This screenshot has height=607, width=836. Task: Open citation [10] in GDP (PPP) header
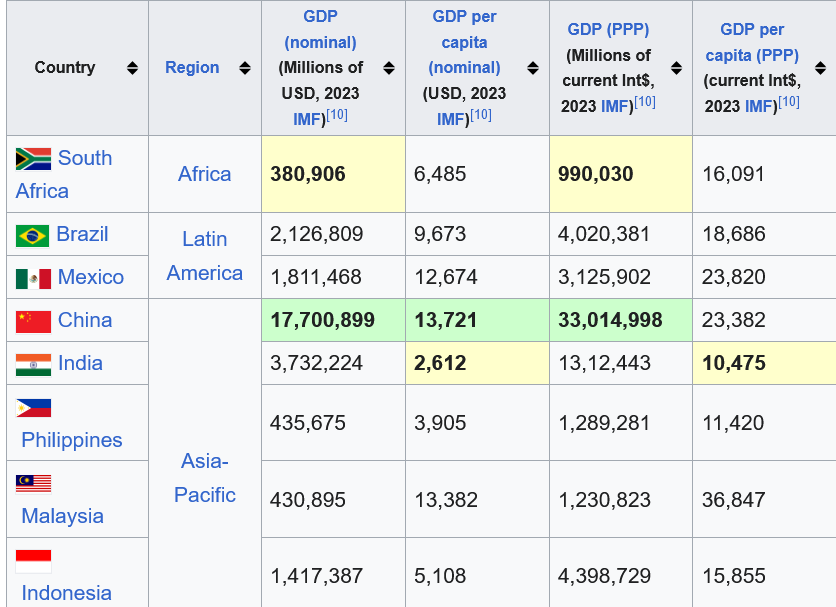(x=645, y=102)
